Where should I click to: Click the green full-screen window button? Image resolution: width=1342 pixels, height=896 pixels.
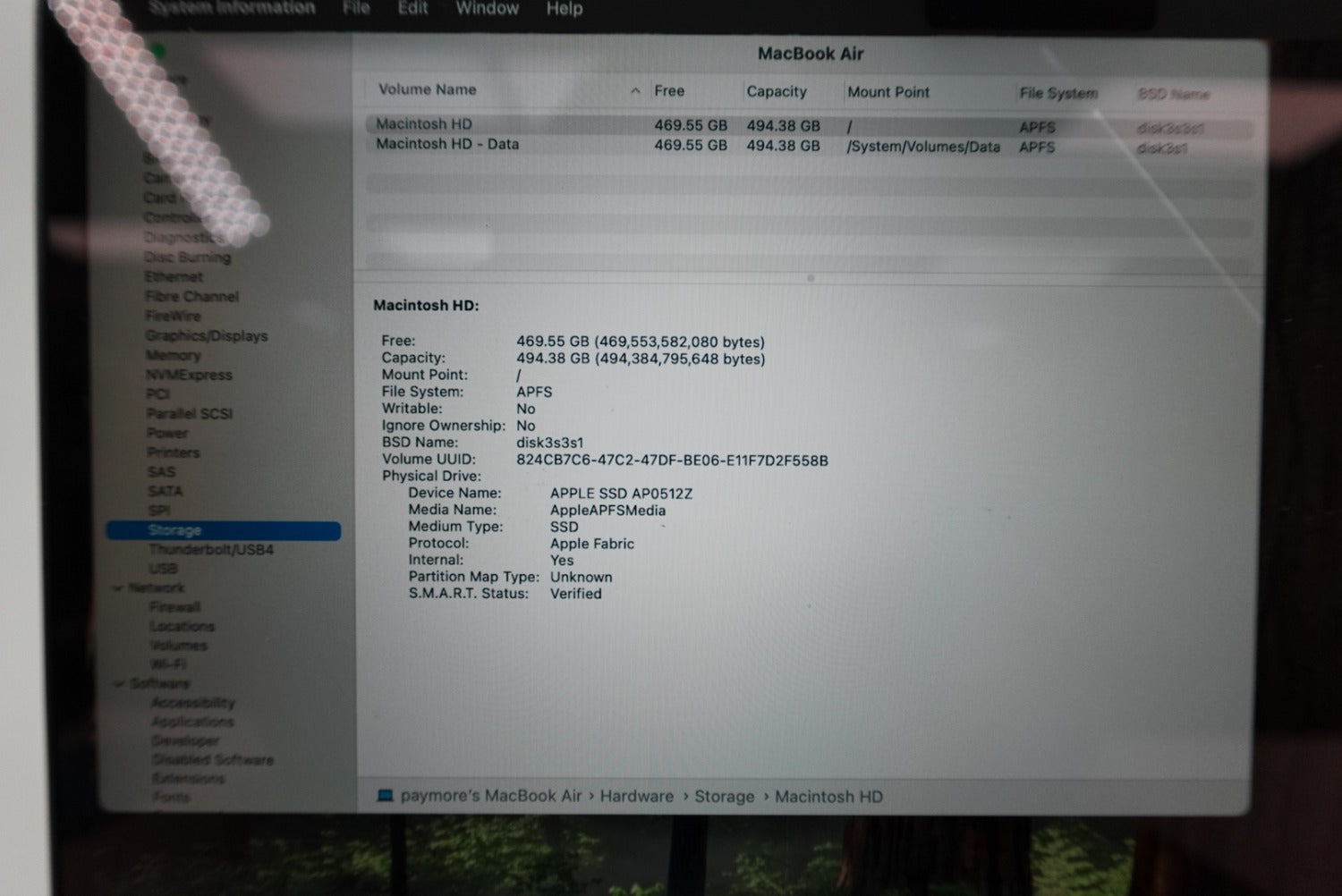[x=158, y=52]
